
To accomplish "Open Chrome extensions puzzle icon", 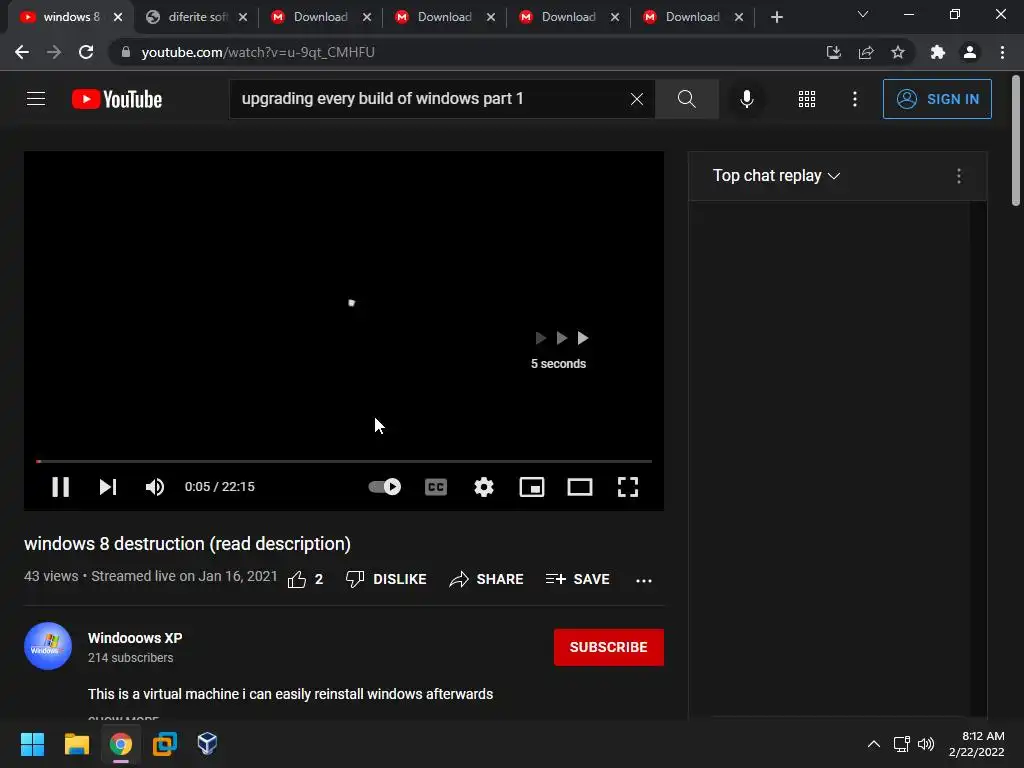I will 938,52.
